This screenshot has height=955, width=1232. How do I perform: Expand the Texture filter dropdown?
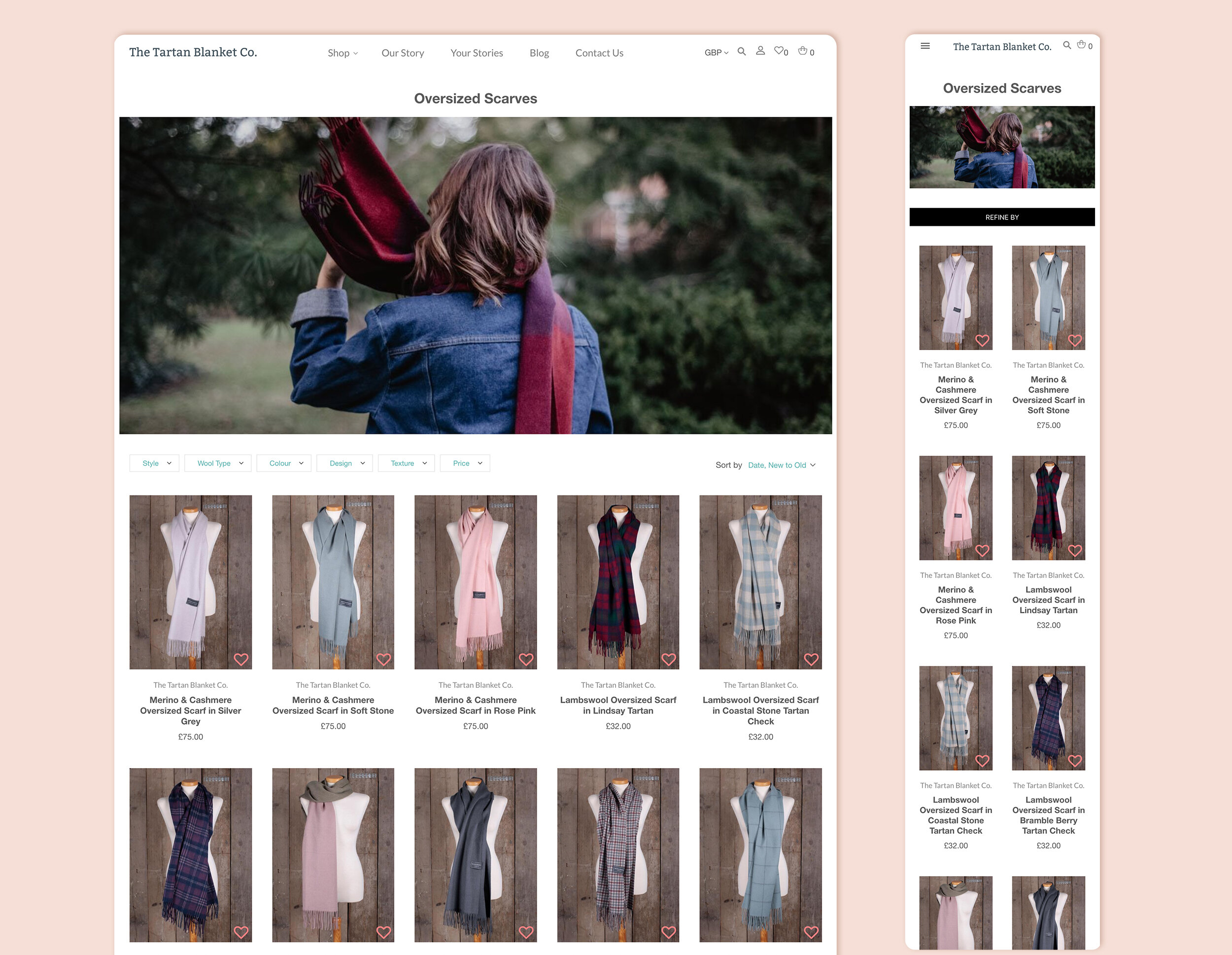[406, 463]
